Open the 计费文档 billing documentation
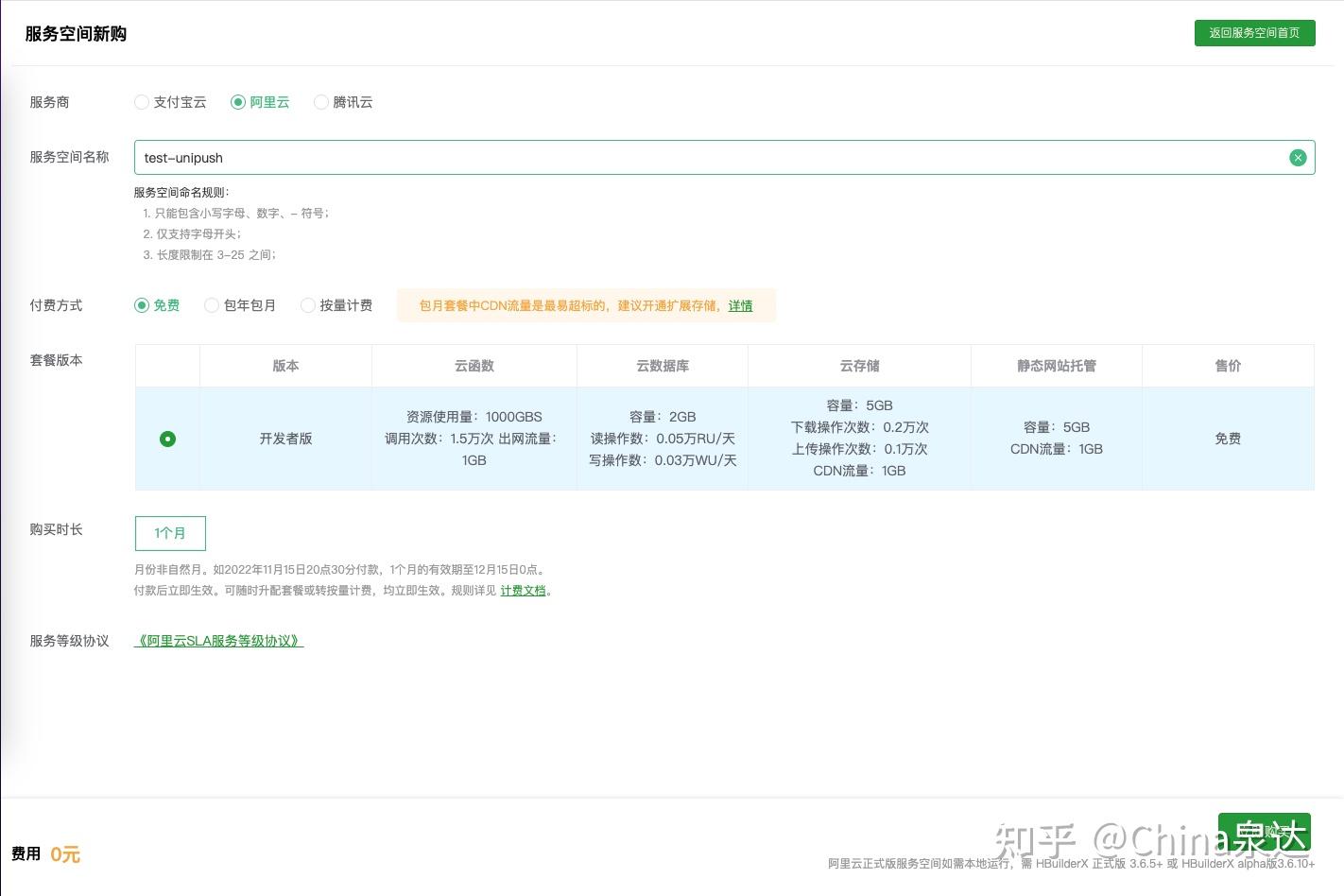The height and width of the screenshot is (896, 1344). pyautogui.click(x=523, y=590)
